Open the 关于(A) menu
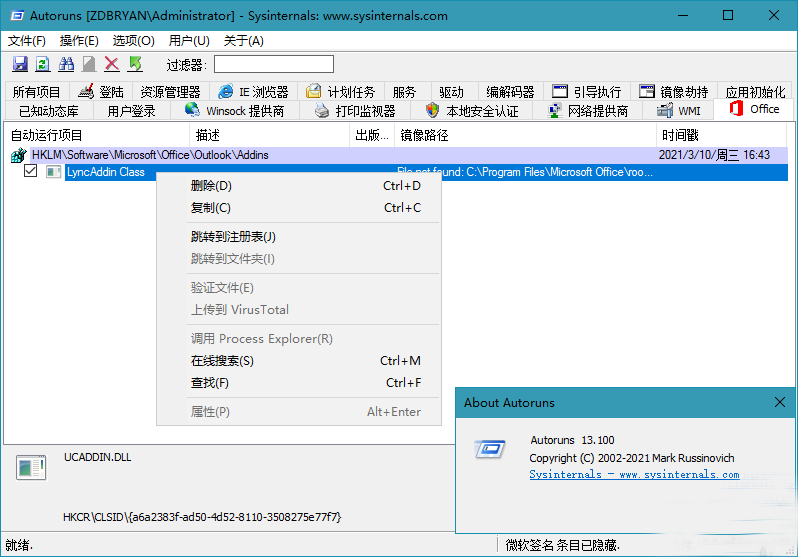The image size is (798, 557). tap(244, 41)
